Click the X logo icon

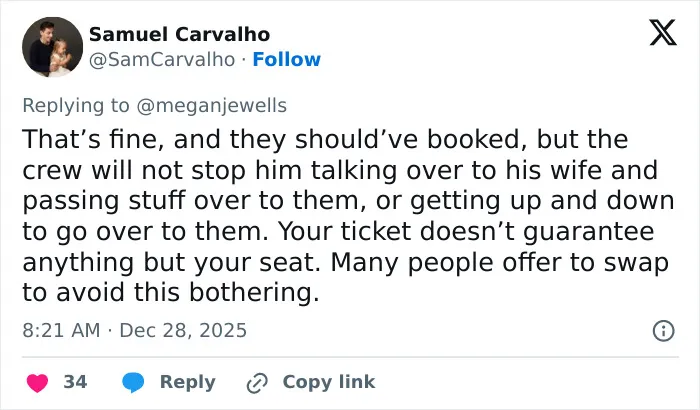(663, 32)
